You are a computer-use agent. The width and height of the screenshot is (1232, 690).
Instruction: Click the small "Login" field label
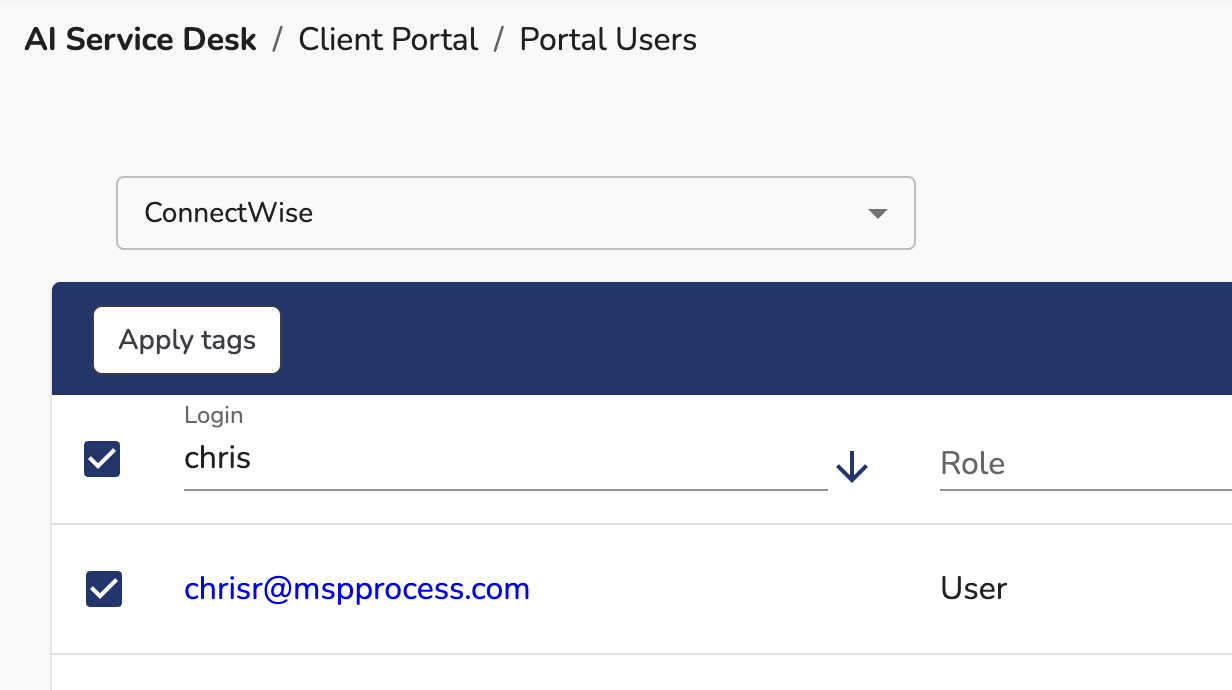click(214, 415)
